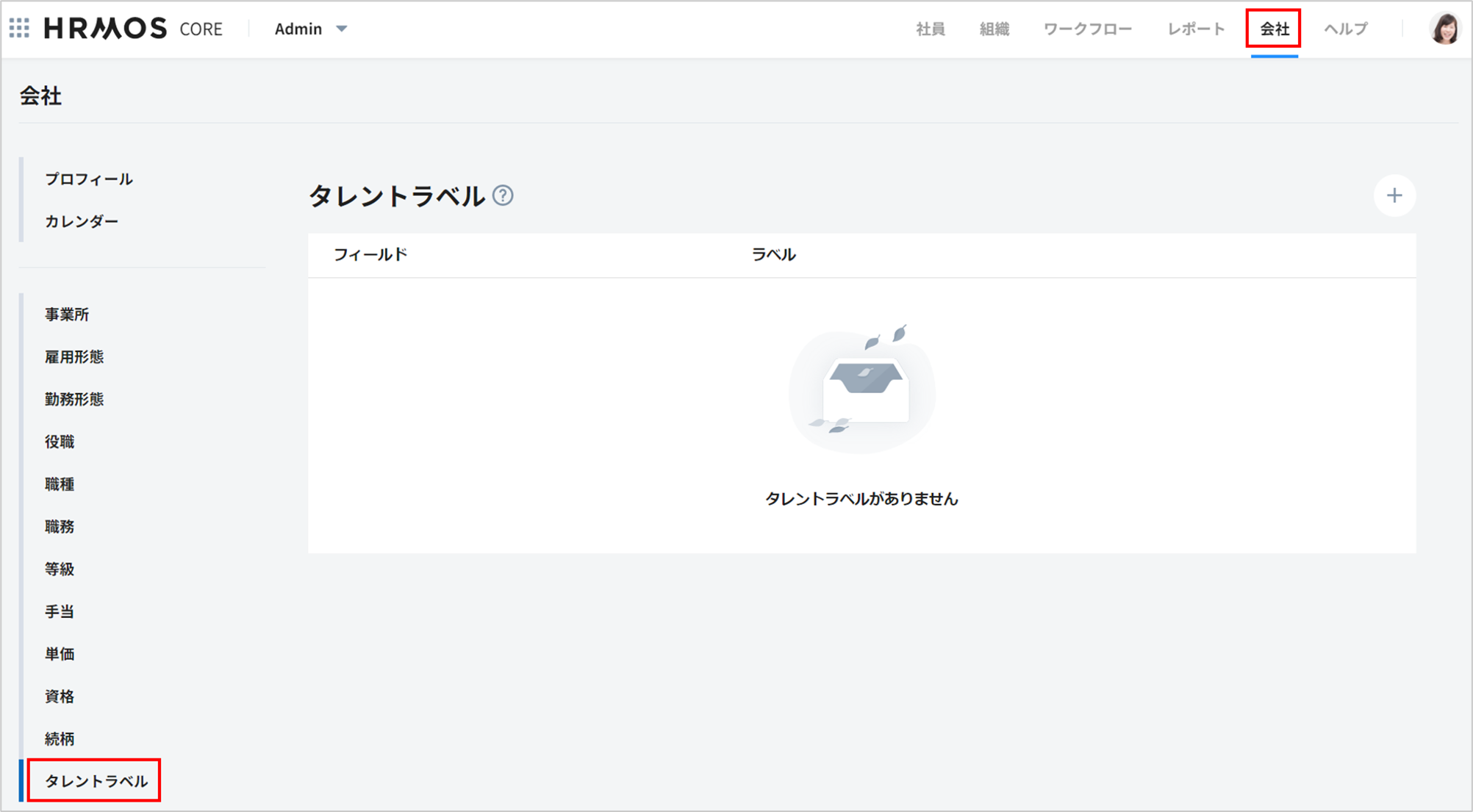1473x812 pixels.
Task: Open the 等級 sidebar entry
Action: (x=60, y=570)
